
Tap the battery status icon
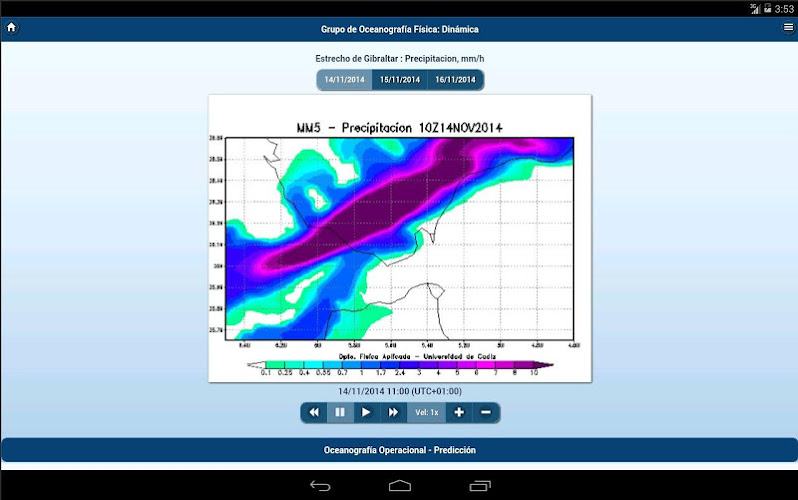767,8
